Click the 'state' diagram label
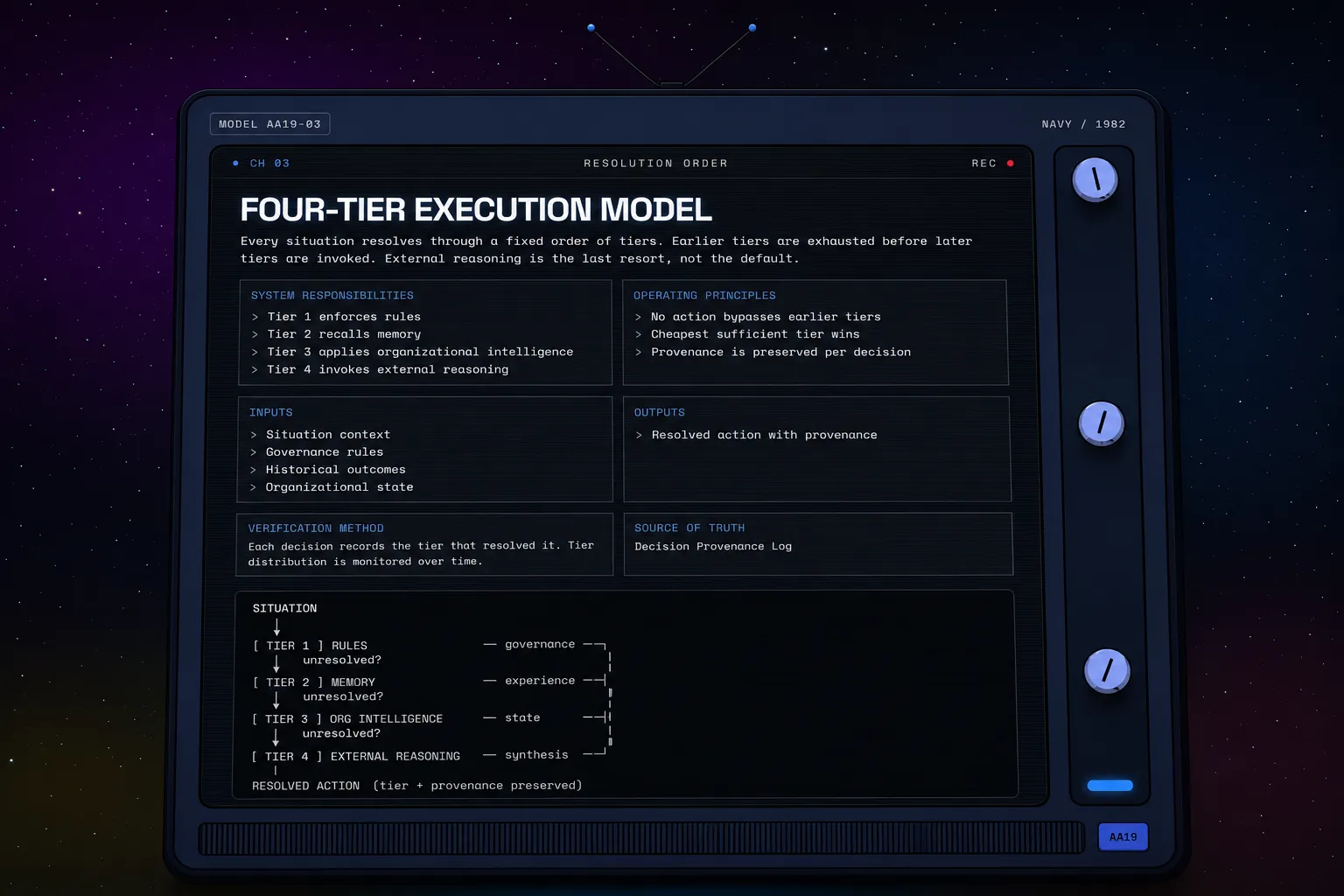 point(522,717)
